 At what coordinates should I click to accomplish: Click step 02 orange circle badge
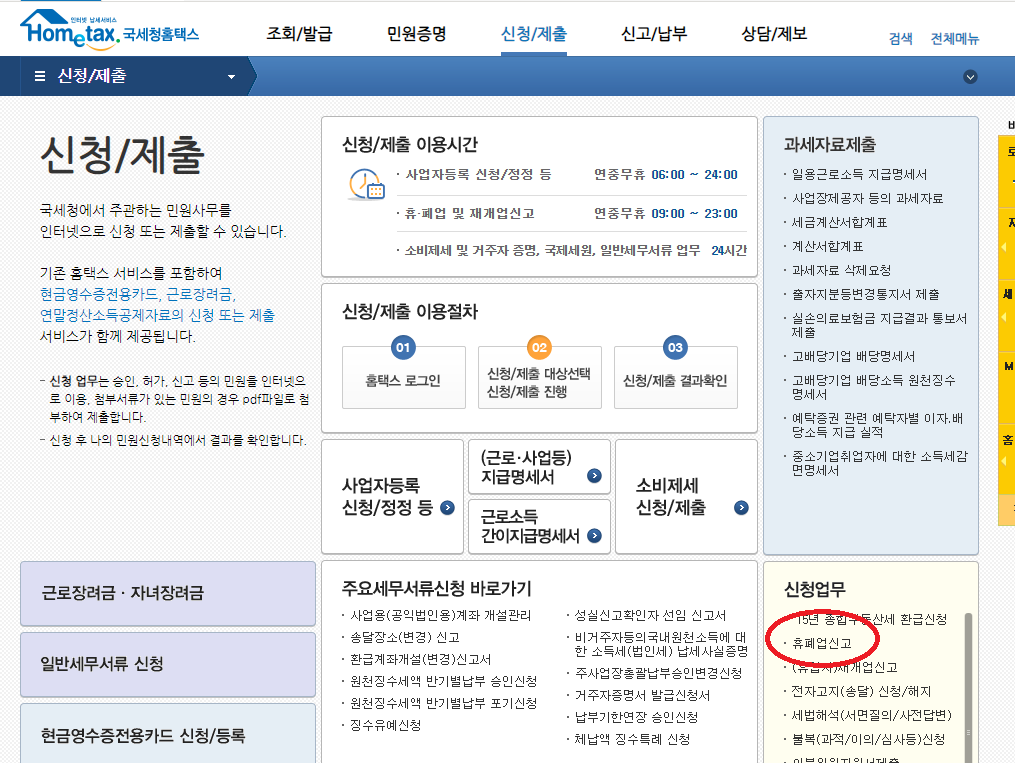[x=539, y=348]
